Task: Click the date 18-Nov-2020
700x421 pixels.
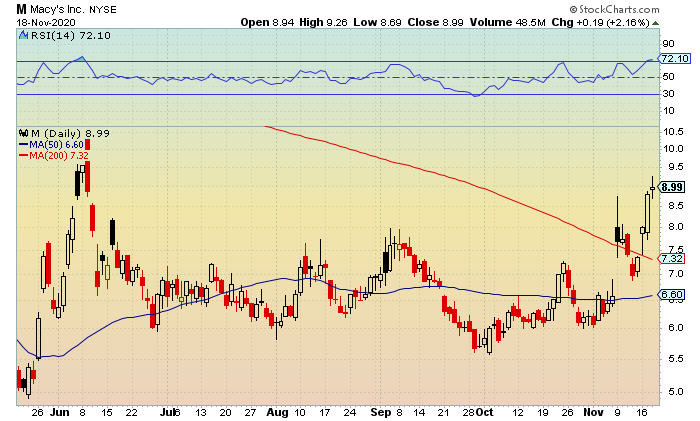Action: pyautogui.click(x=46, y=22)
